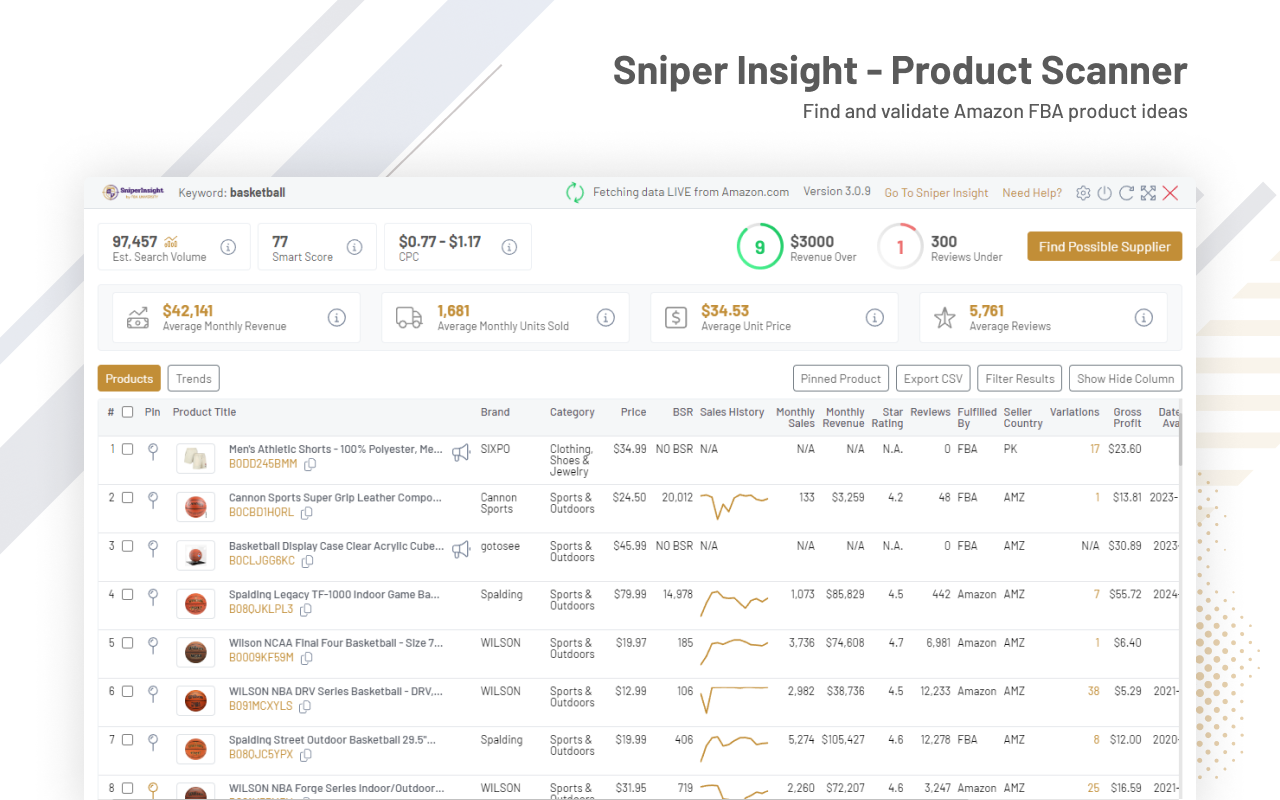Viewport: 1280px width, 800px height.
Task: Toggle the select-all checkbox in table header
Action: point(127,412)
